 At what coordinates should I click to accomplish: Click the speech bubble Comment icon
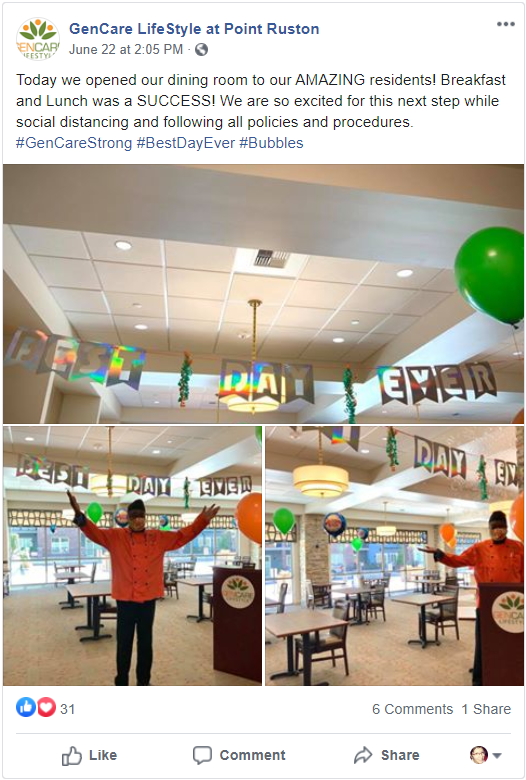(x=202, y=755)
